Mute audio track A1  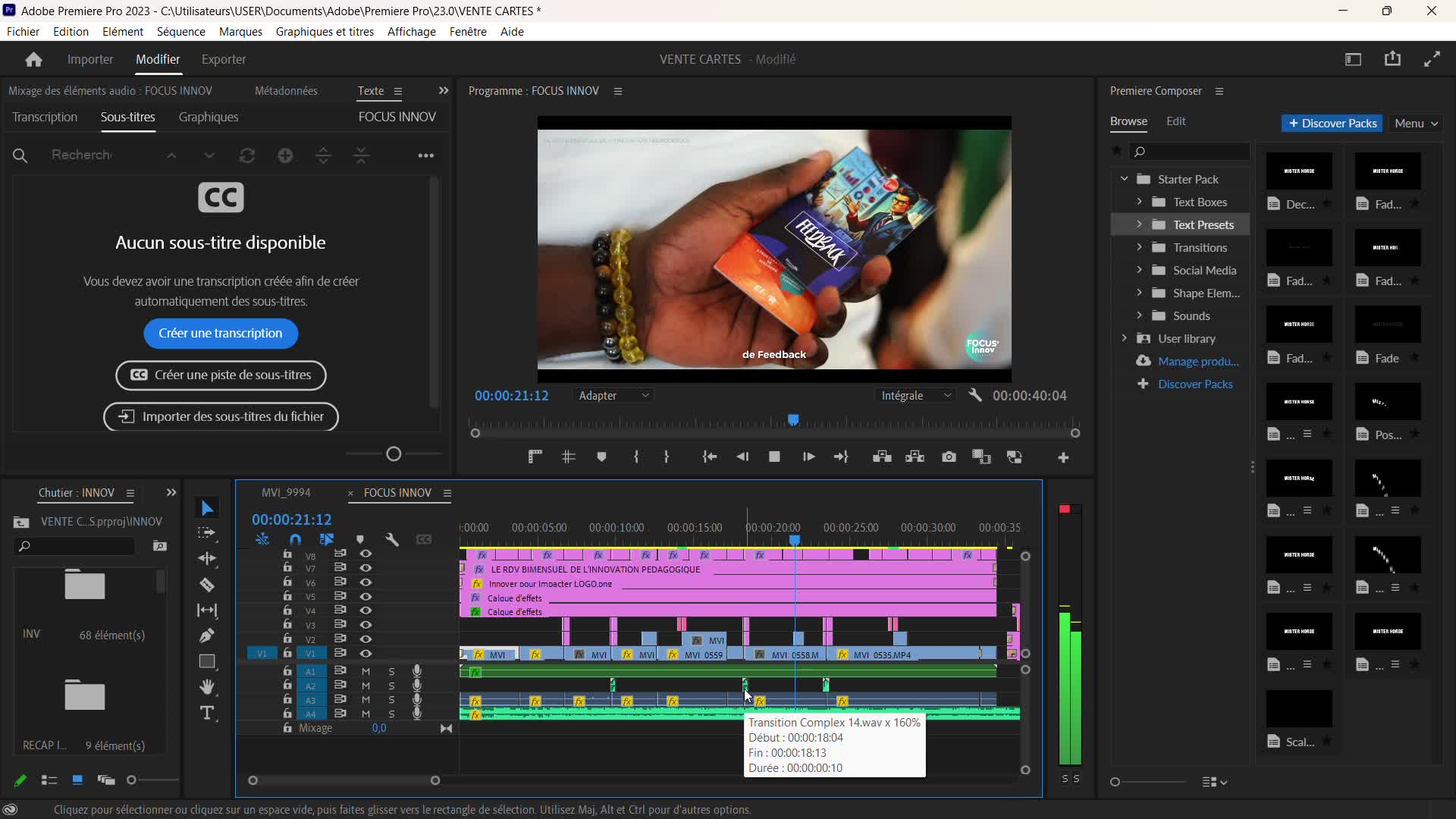coord(366,671)
